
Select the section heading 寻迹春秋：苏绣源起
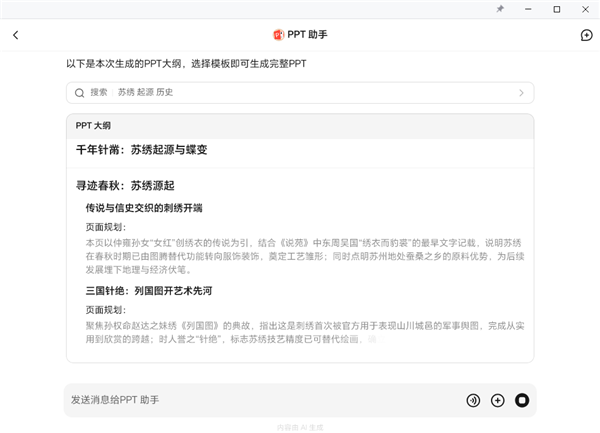125,185
